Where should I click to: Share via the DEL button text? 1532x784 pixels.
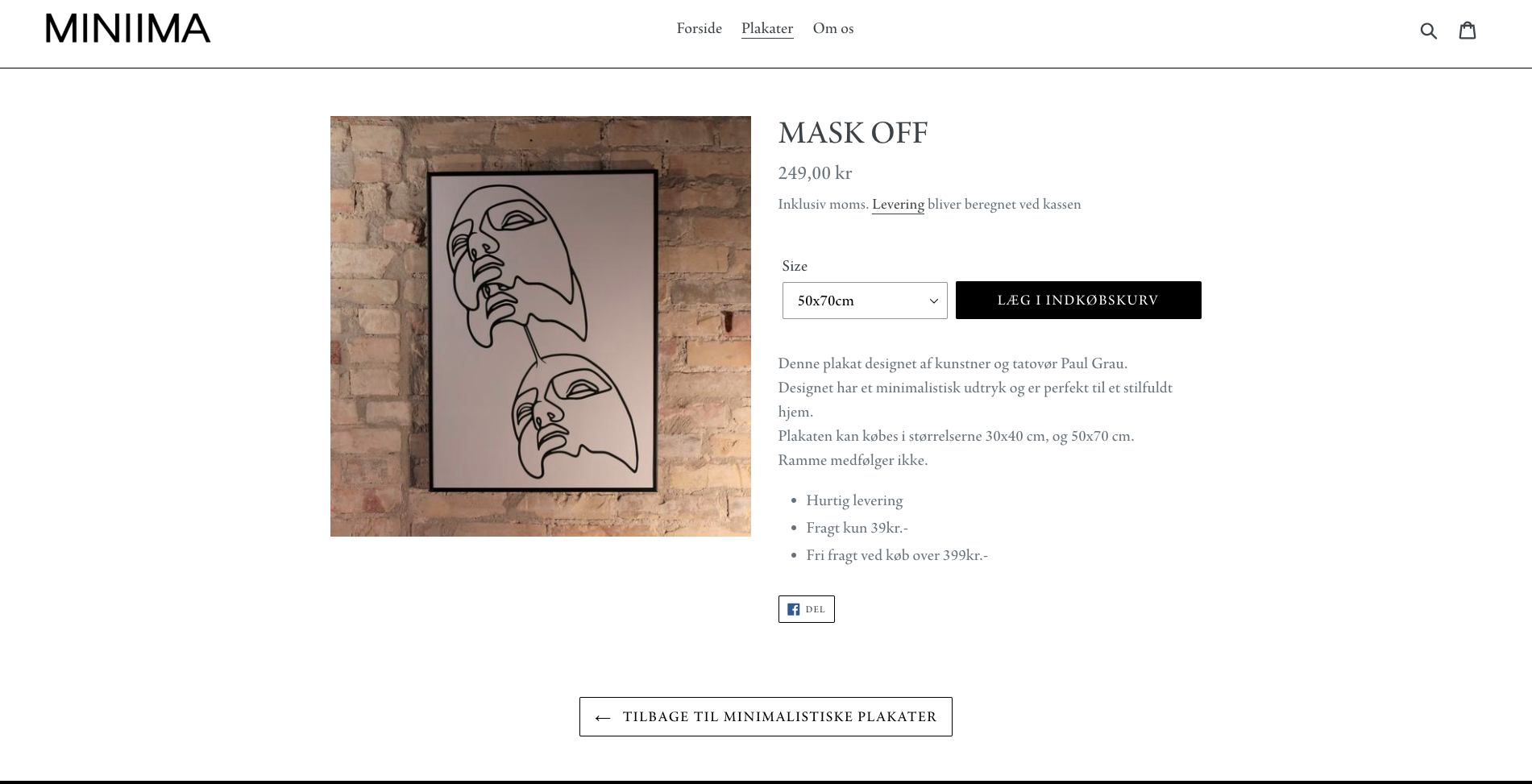(x=816, y=609)
